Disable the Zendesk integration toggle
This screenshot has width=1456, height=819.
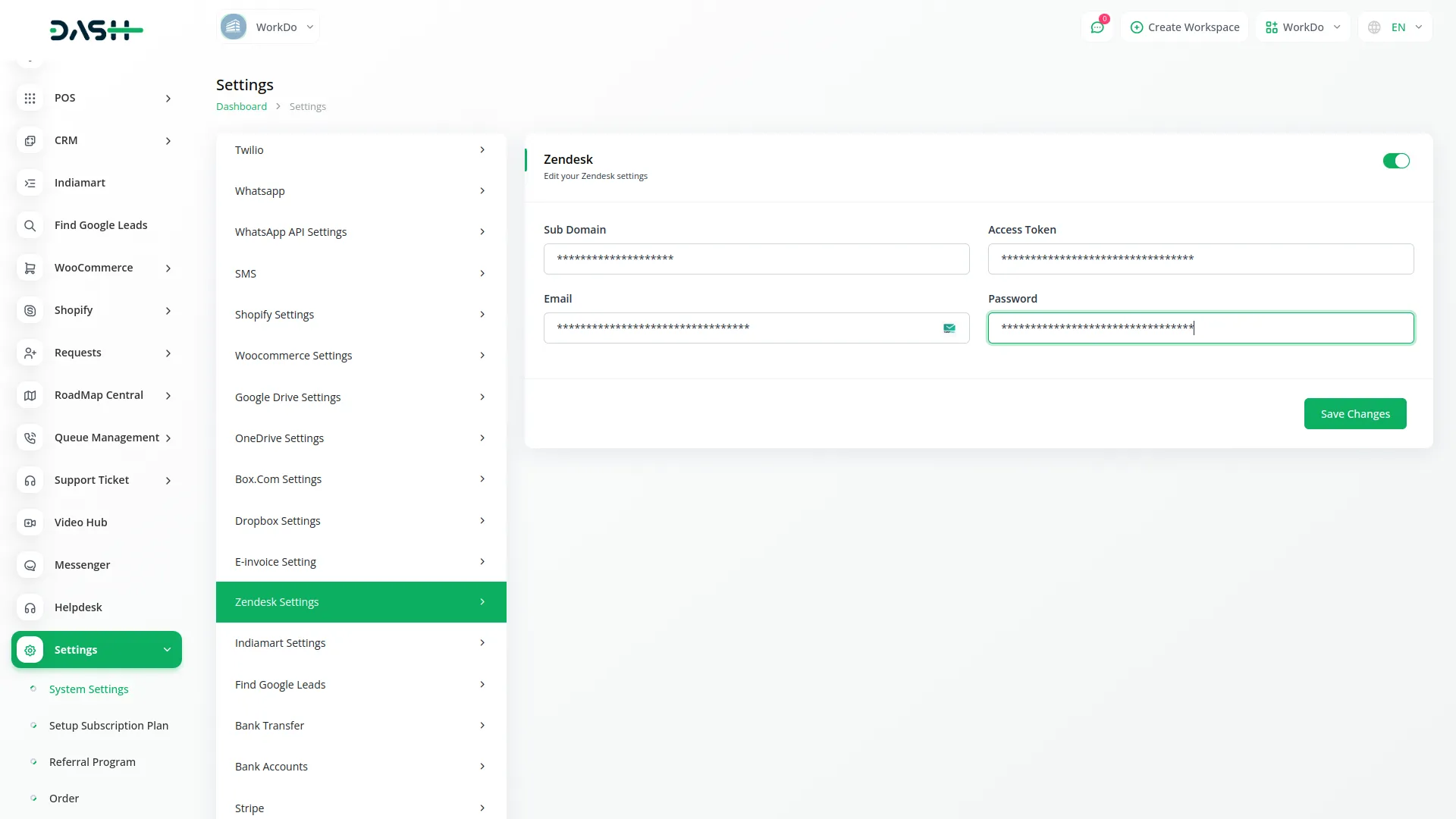coord(1395,161)
